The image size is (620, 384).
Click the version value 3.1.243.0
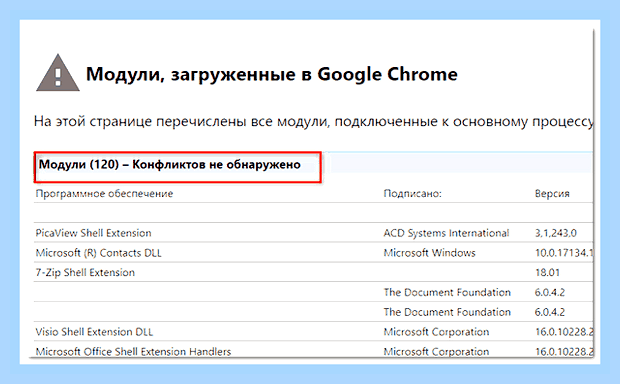(x=556, y=233)
